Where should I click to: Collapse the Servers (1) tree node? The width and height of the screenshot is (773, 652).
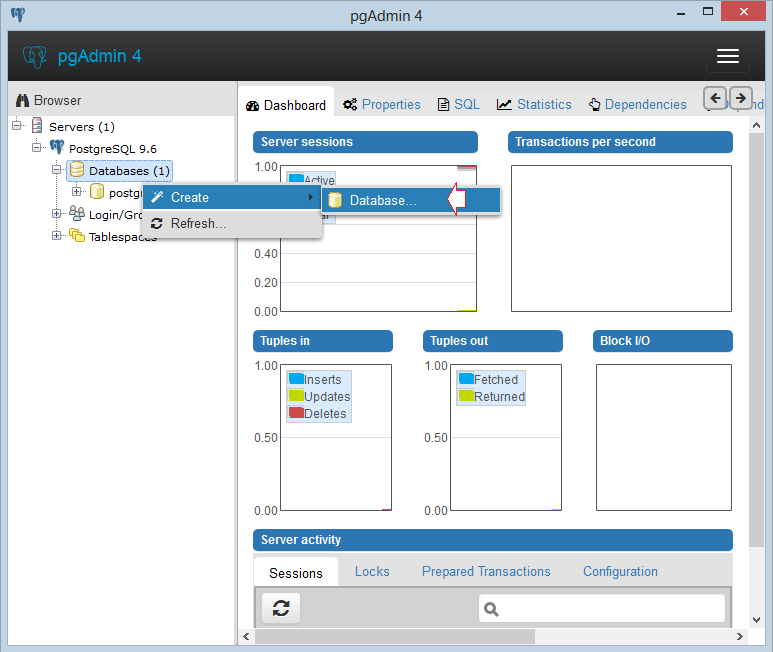17,125
